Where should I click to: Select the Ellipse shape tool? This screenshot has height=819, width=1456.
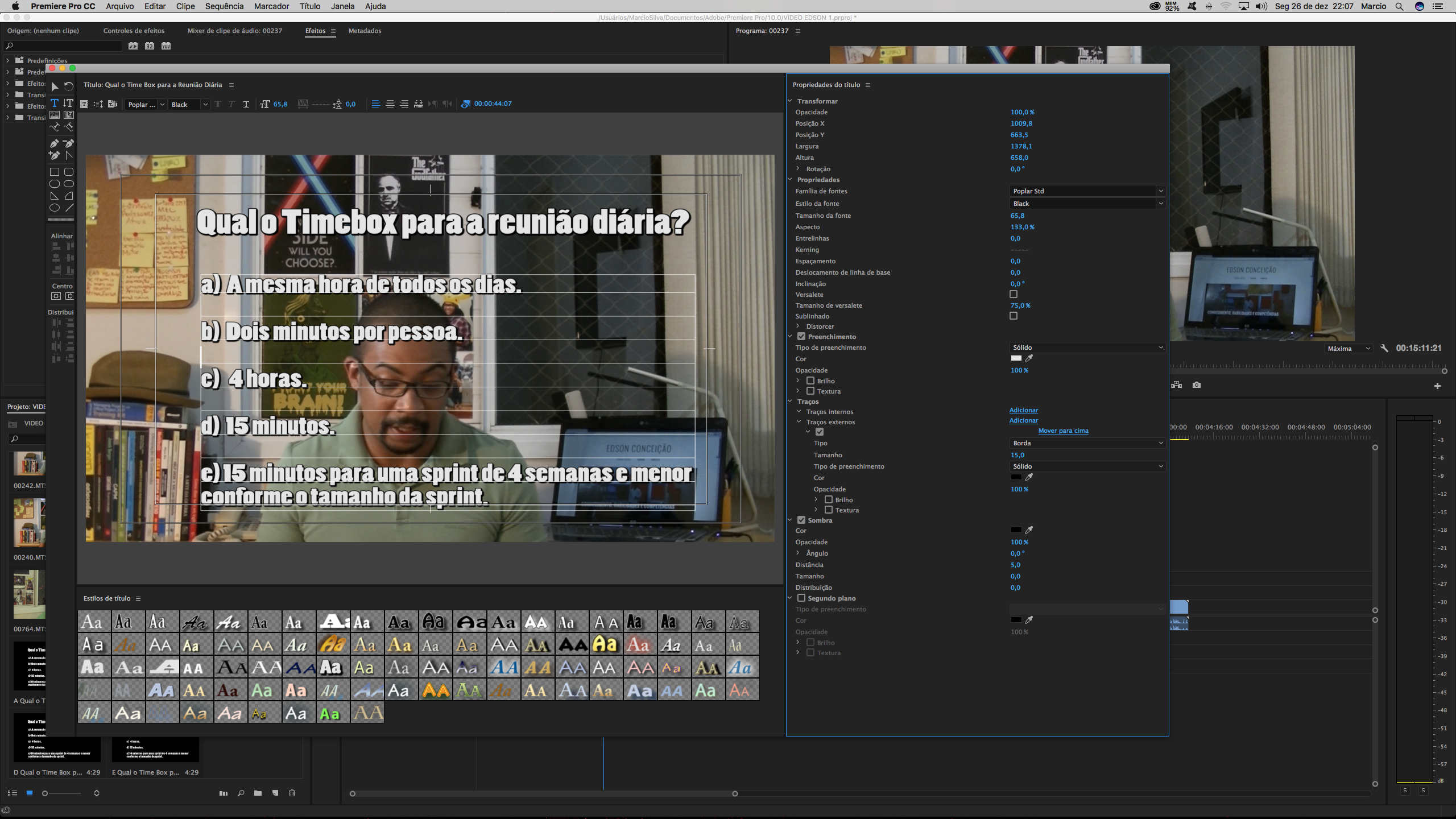pos(55,208)
